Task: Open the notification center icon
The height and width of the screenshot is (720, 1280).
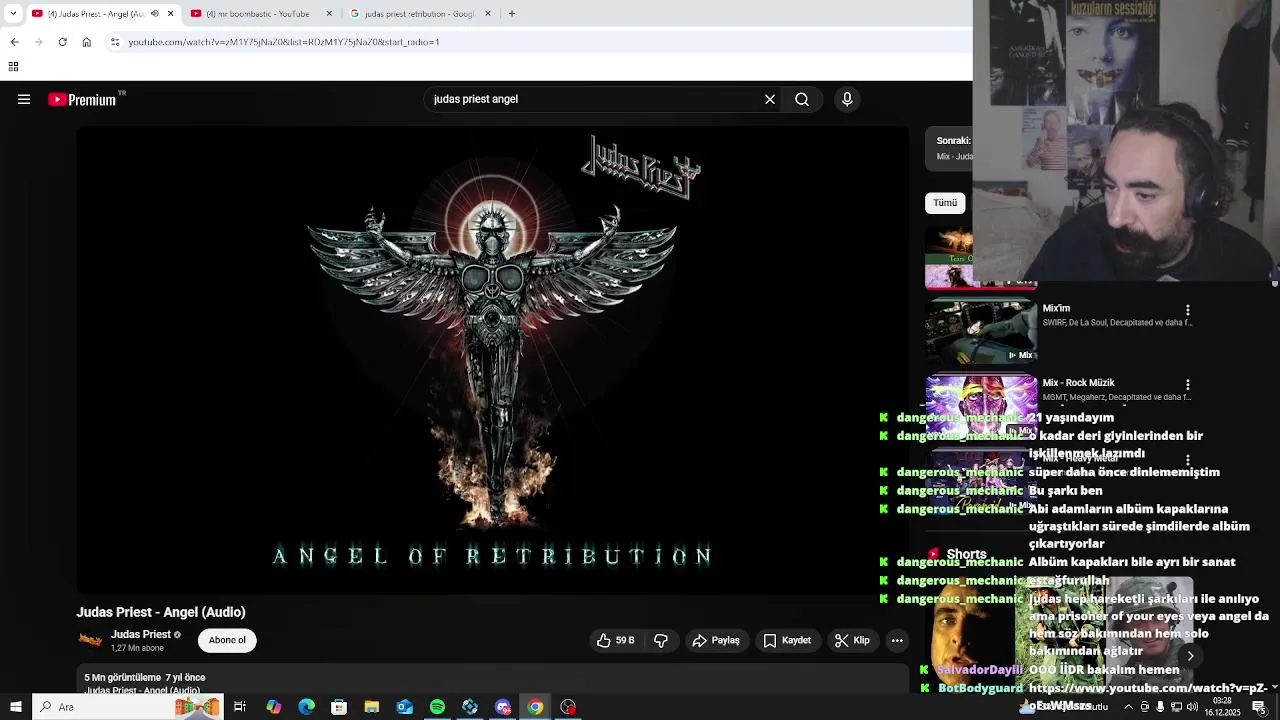Action: click(1259, 707)
